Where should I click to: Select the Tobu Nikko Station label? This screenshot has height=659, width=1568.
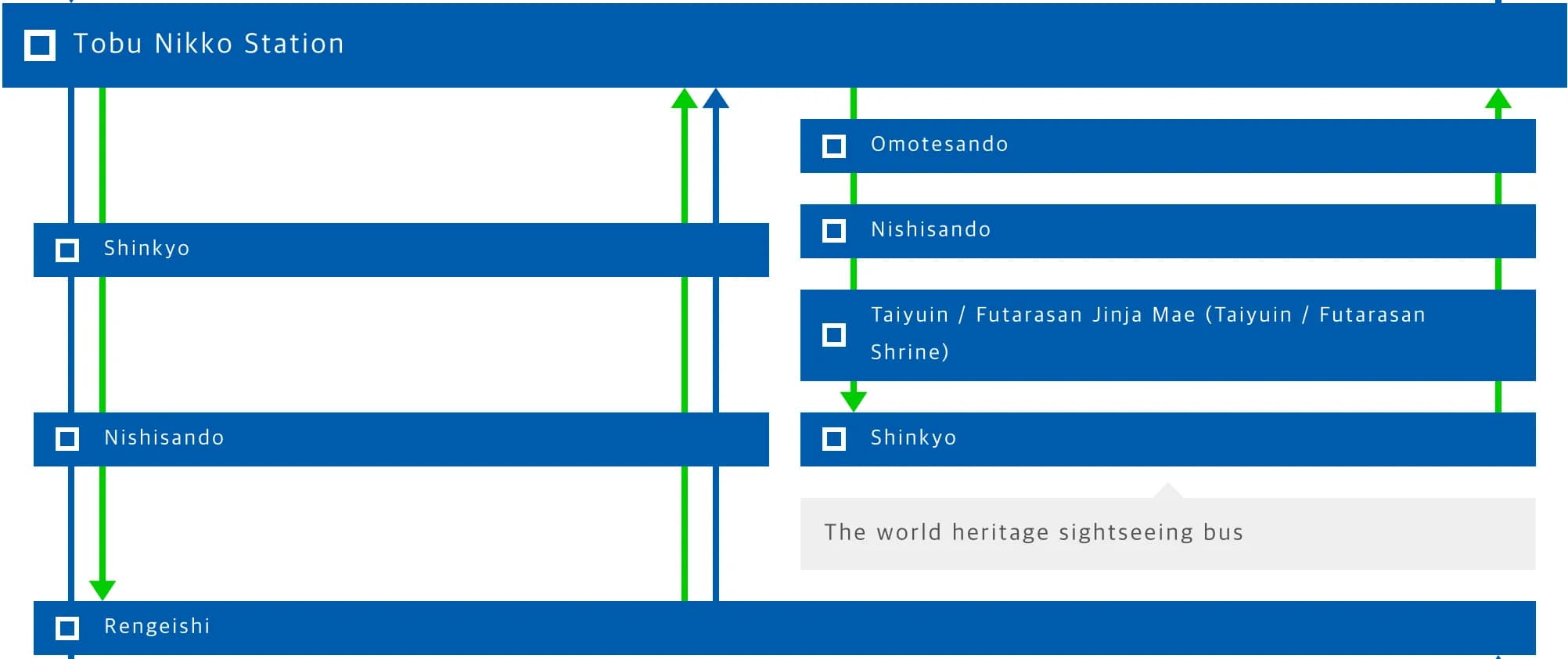[x=208, y=44]
